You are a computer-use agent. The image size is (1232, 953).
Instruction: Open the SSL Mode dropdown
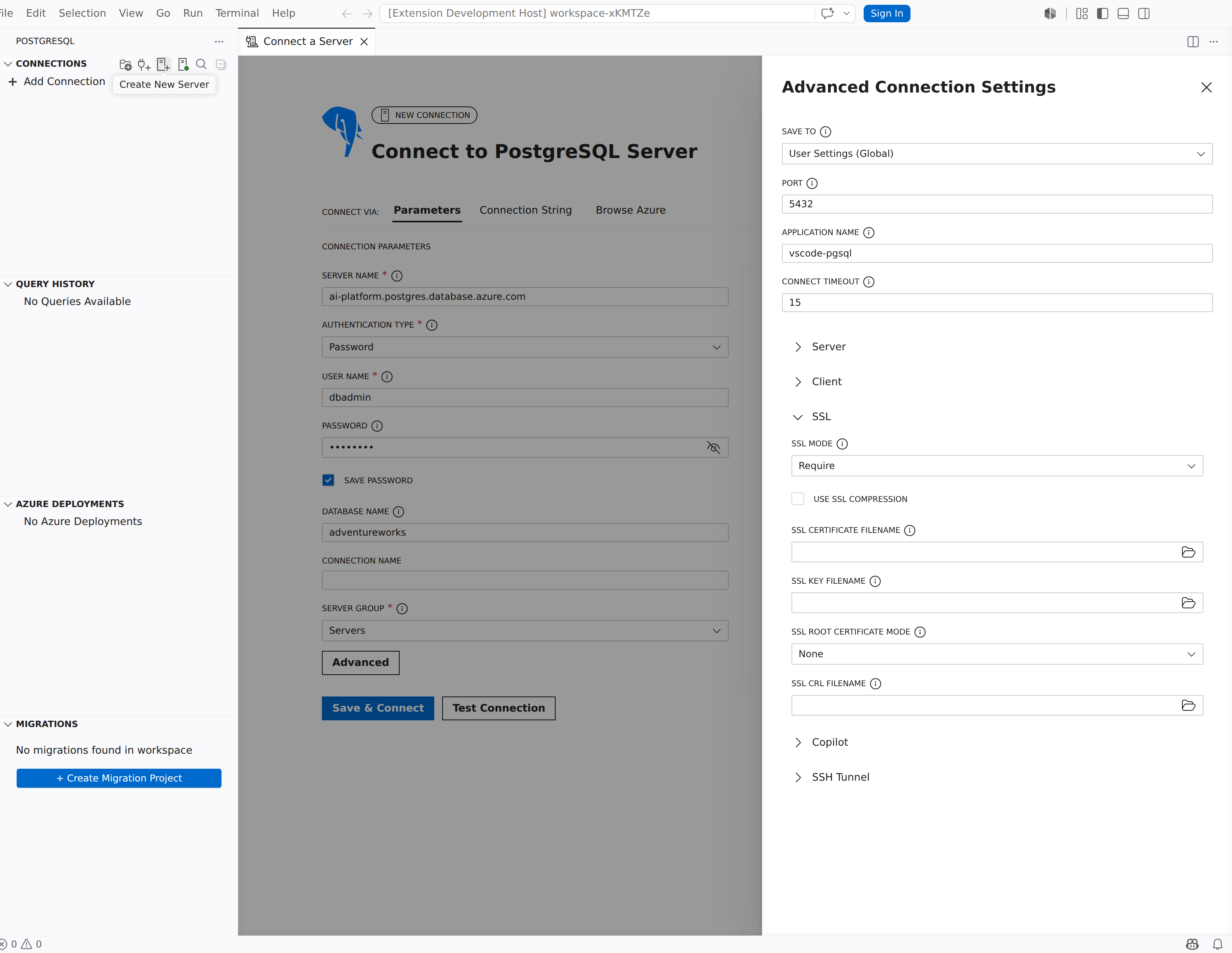coord(997,466)
